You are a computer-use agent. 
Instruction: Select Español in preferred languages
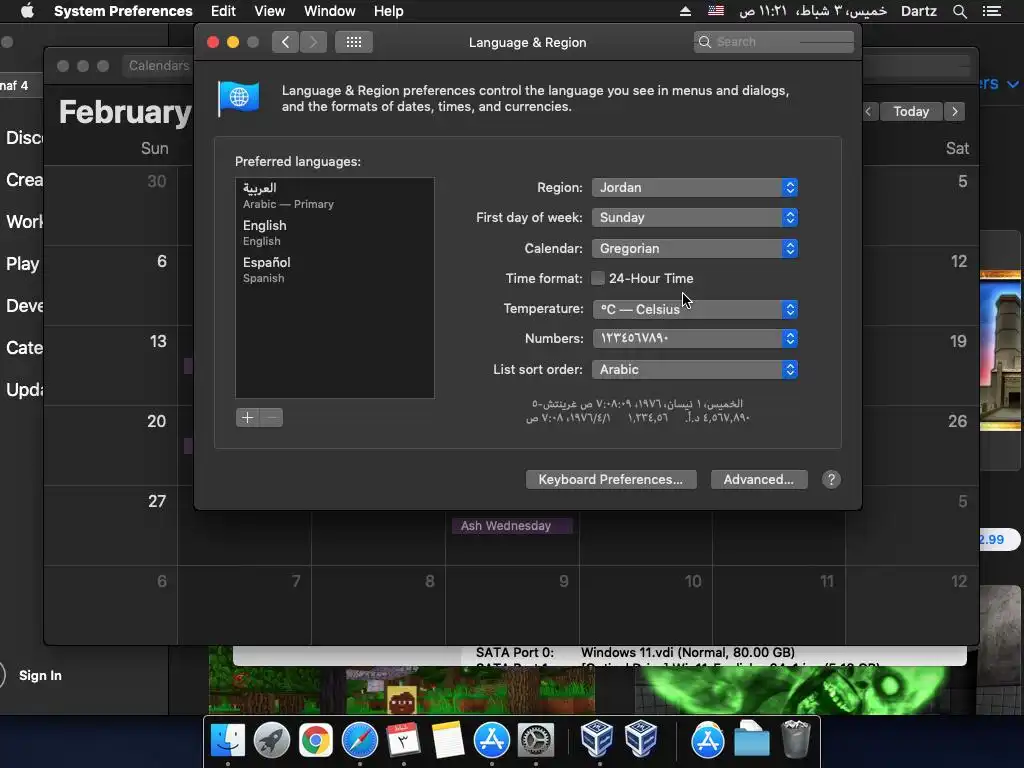pyautogui.click(x=334, y=269)
